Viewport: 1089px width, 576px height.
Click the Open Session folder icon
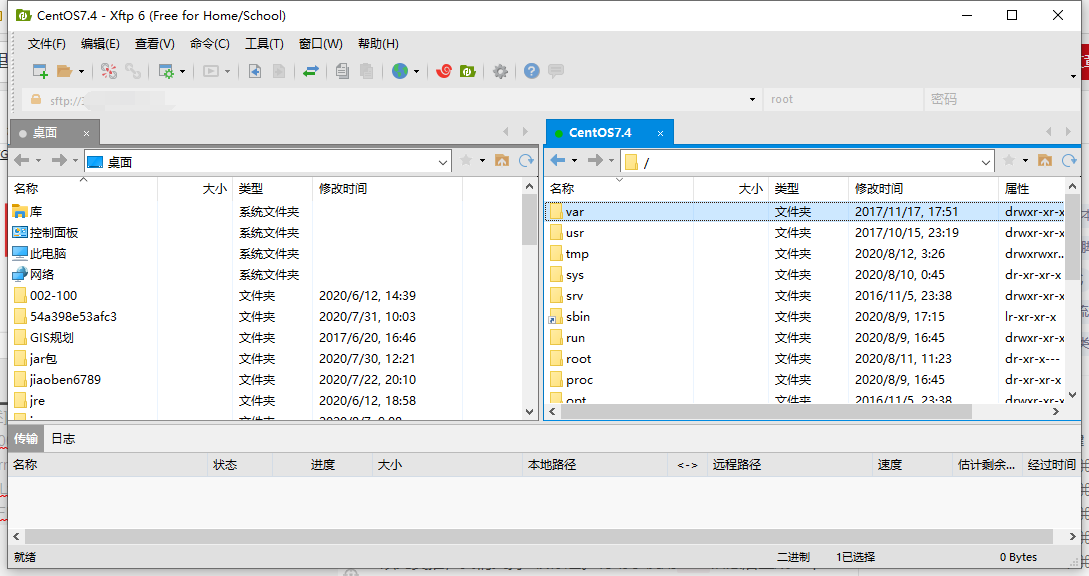pyautogui.click(x=65, y=71)
